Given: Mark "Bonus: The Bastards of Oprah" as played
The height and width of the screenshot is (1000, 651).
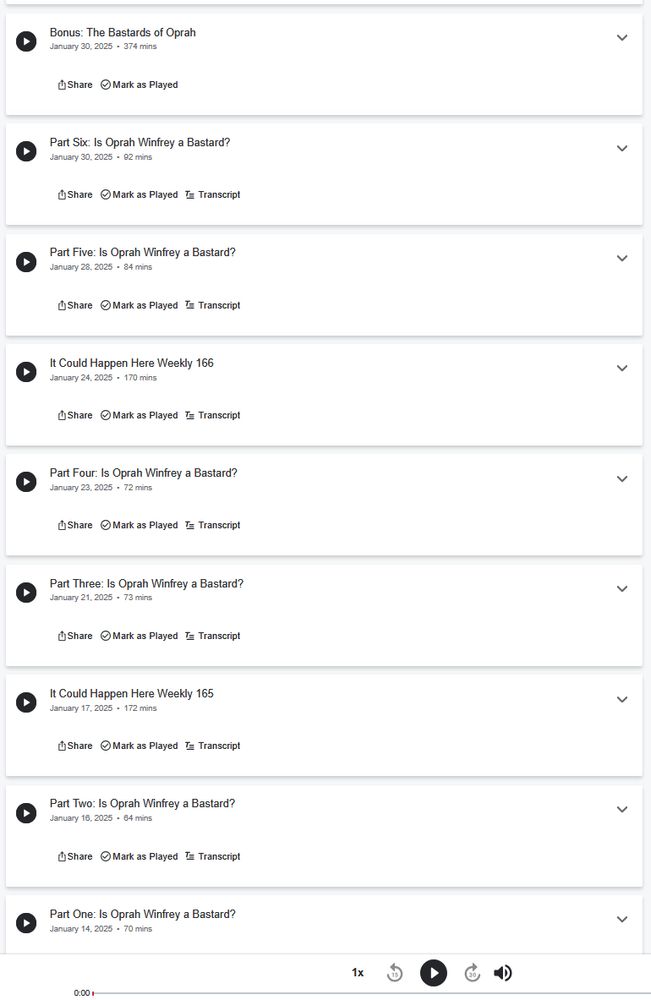Looking at the screenshot, I should 139,84.
